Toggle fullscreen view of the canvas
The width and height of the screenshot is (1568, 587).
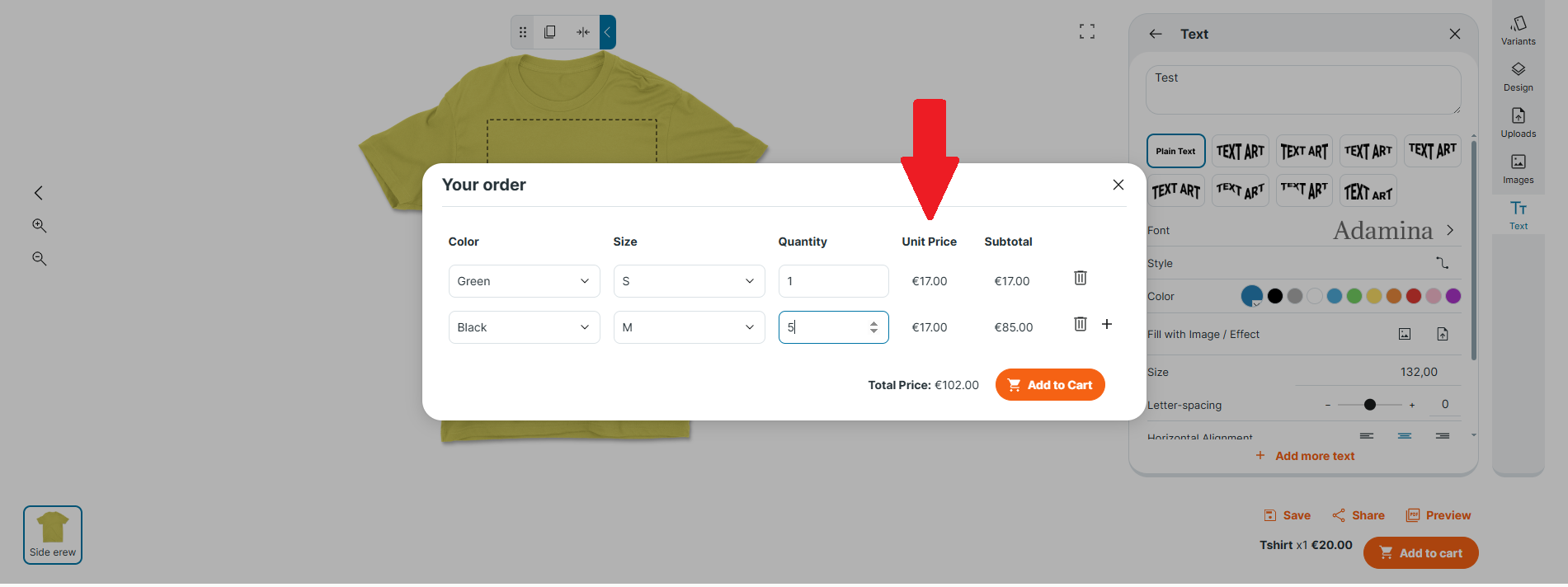pos(1087,31)
